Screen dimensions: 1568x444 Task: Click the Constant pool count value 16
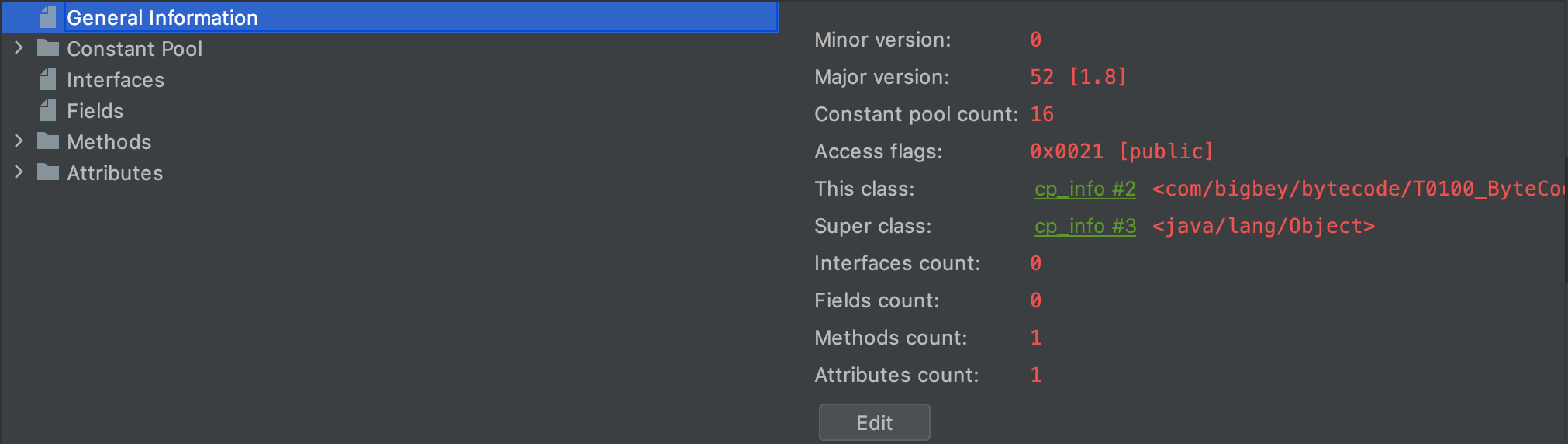1041,114
